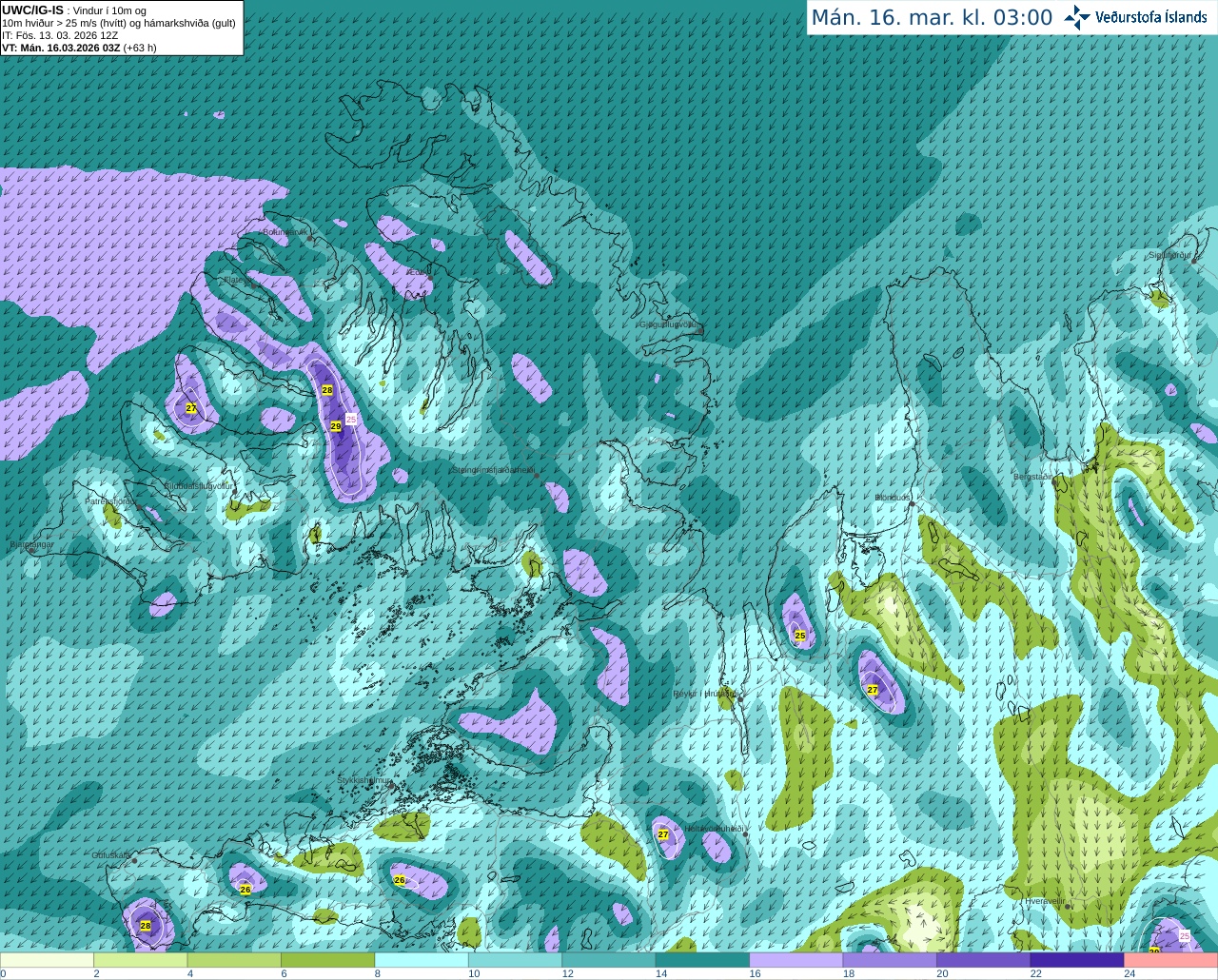Click the Bolungarvík station label

285,232
